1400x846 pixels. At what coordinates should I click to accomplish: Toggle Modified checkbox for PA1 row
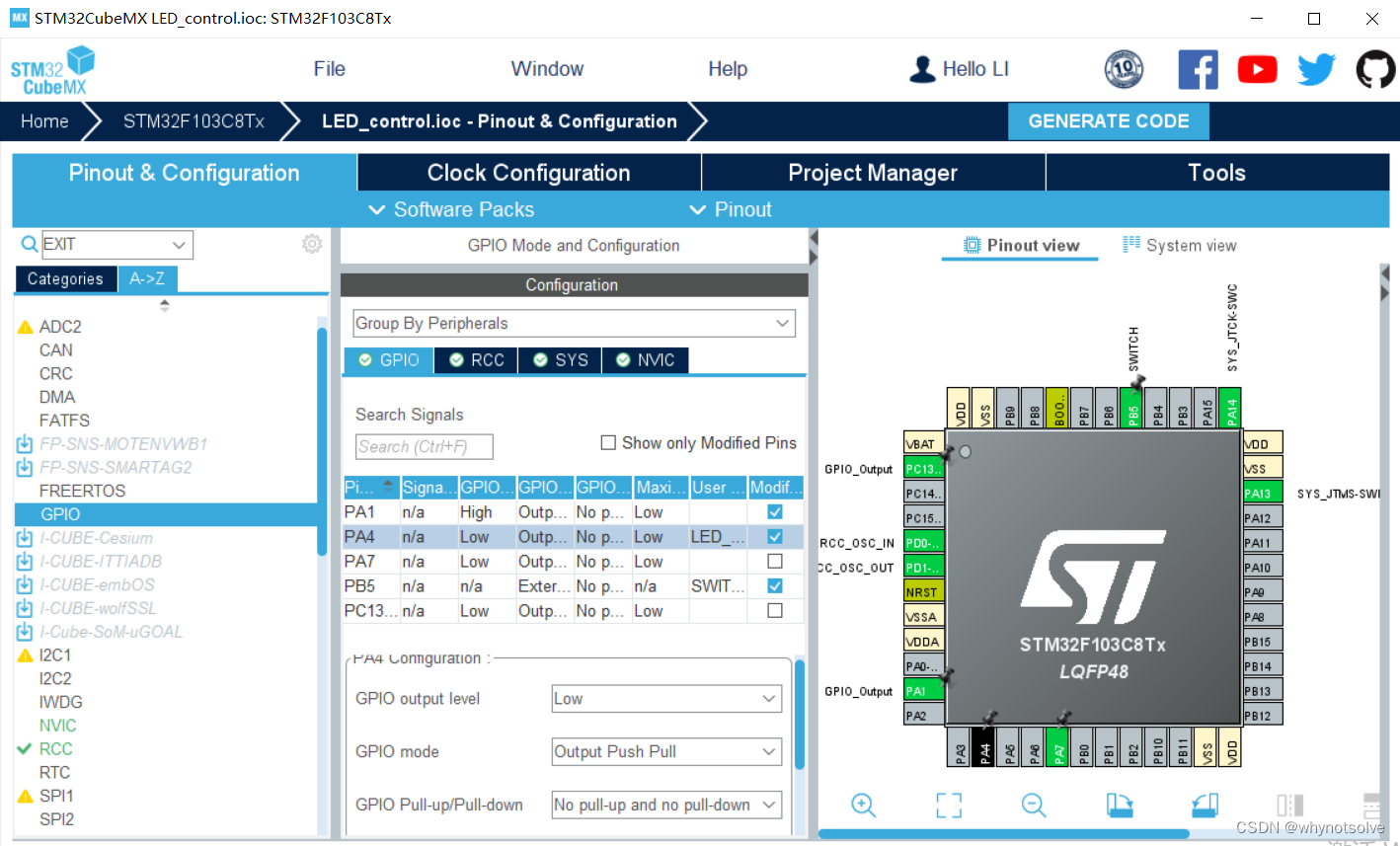(x=775, y=511)
